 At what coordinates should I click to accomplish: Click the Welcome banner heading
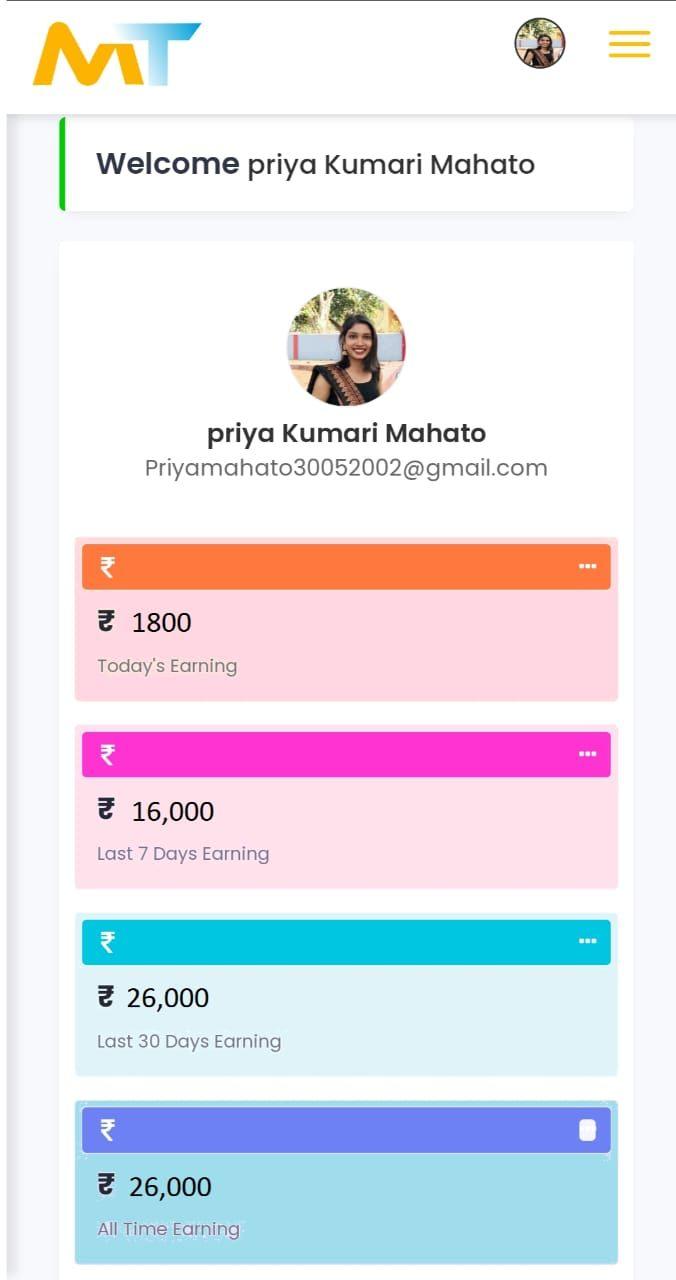pos(315,164)
